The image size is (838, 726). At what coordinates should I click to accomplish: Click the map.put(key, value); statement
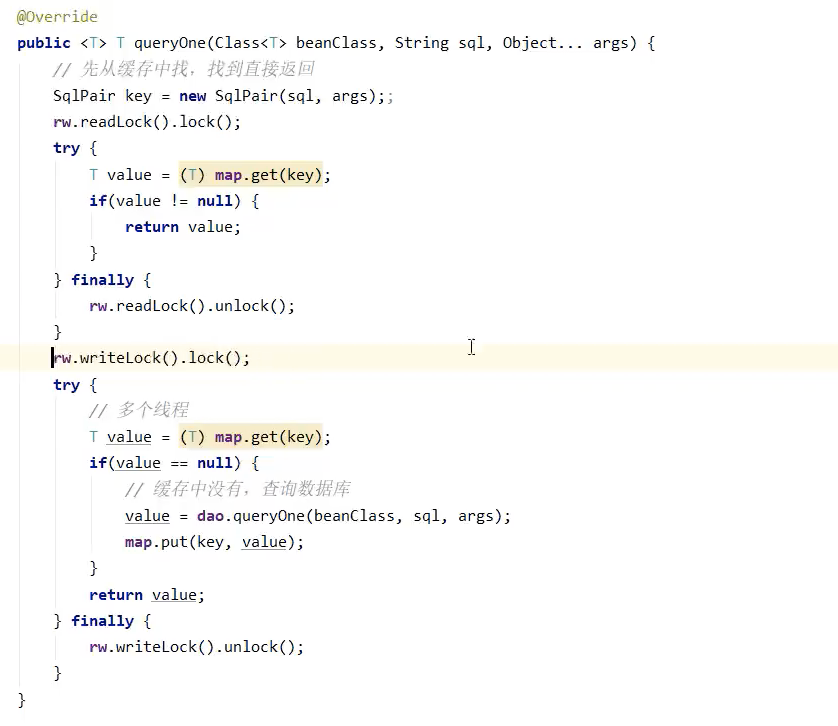[214, 542]
